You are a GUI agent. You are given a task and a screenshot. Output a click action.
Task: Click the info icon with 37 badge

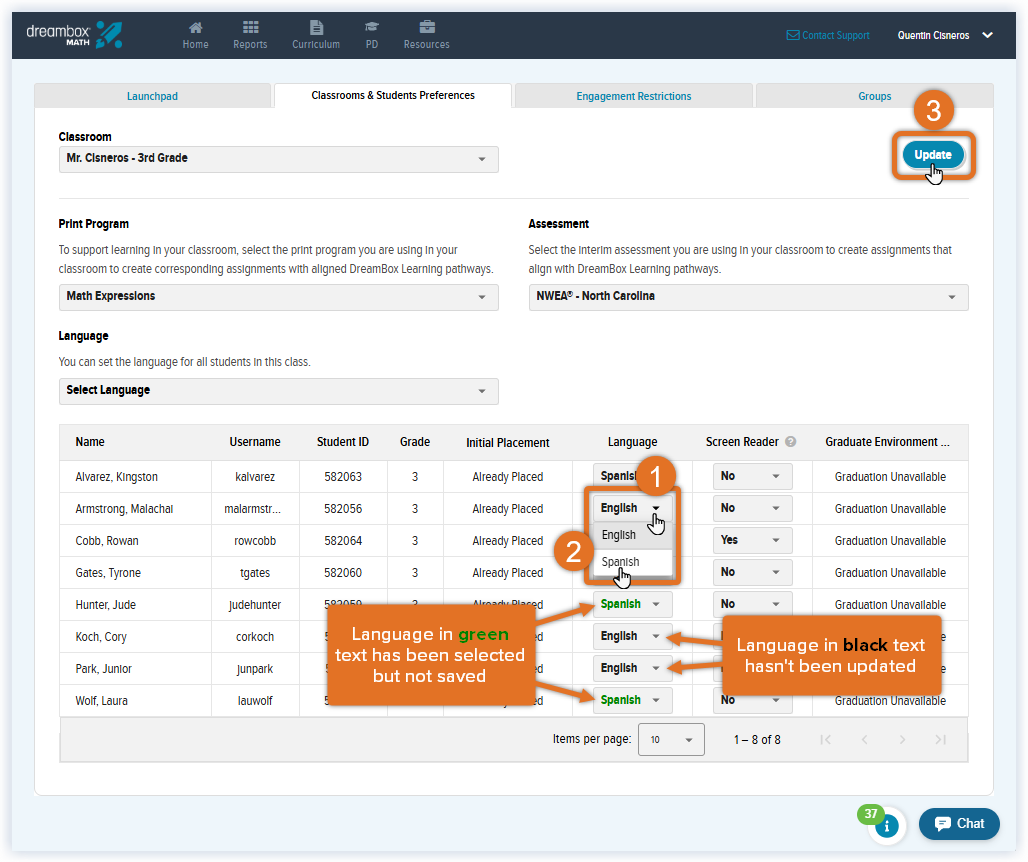886,826
